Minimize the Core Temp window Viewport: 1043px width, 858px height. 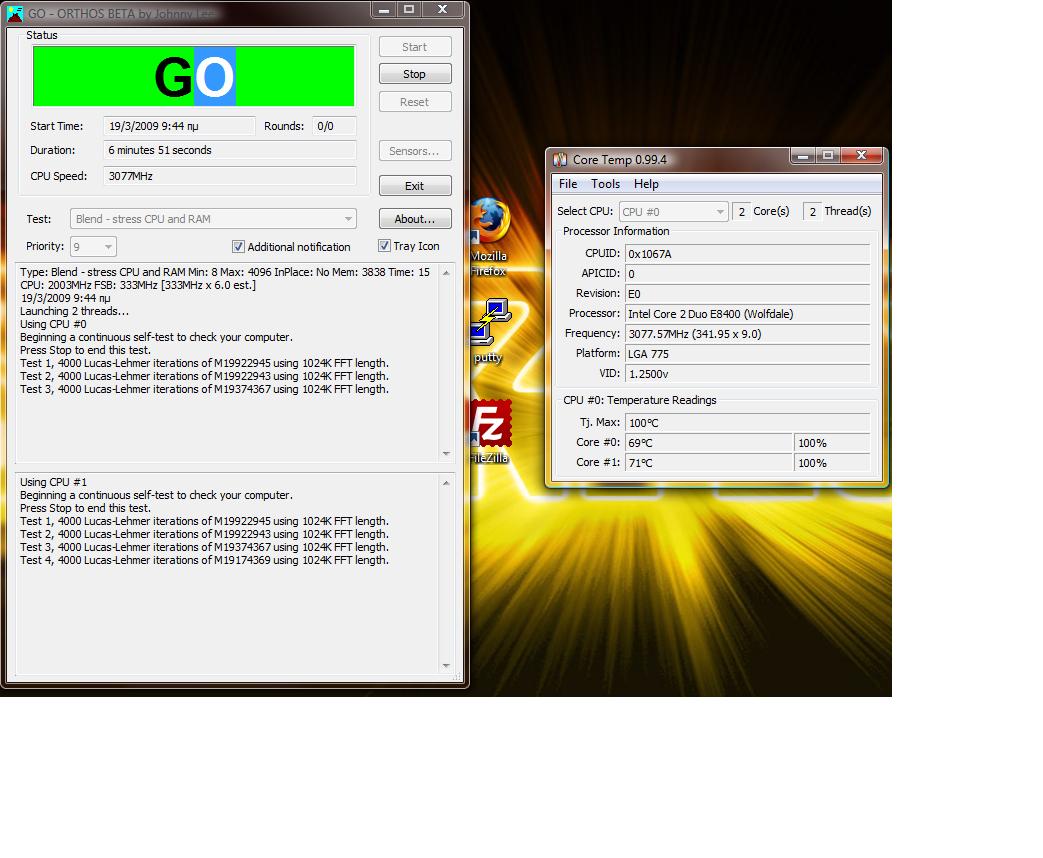click(x=803, y=156)
